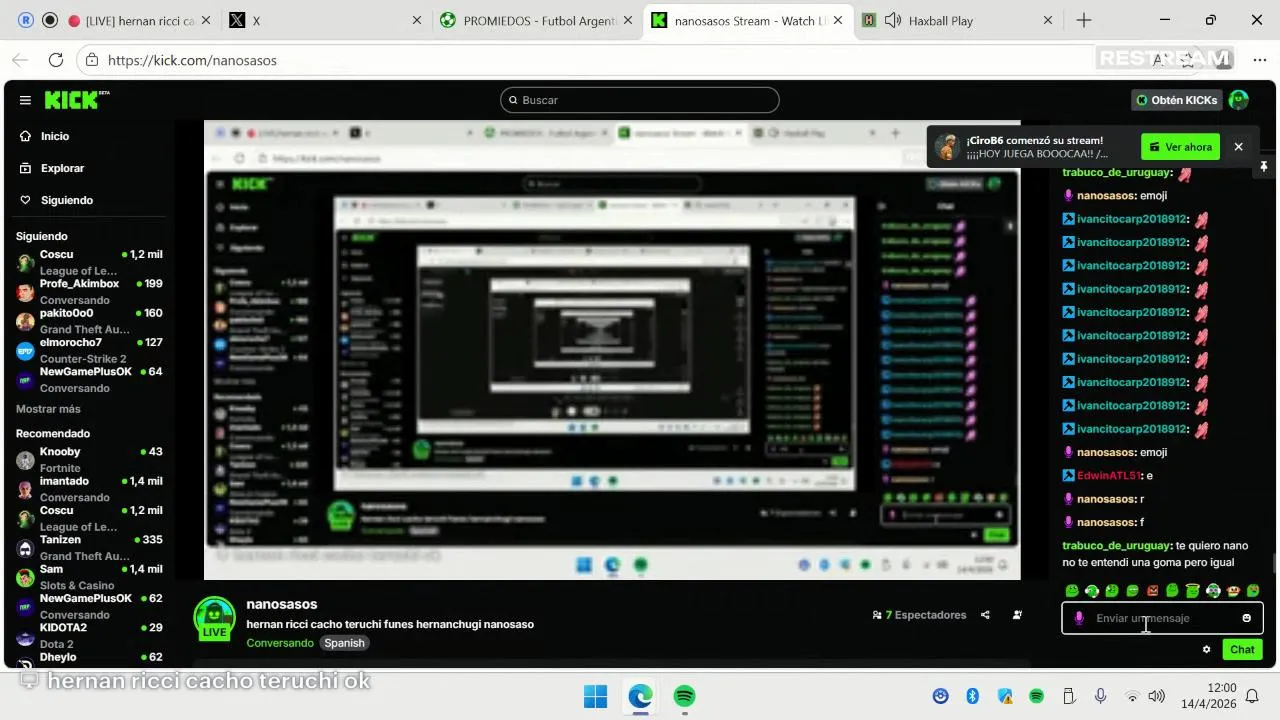Open Tanizen channel in Recomendado

point(89,546)
